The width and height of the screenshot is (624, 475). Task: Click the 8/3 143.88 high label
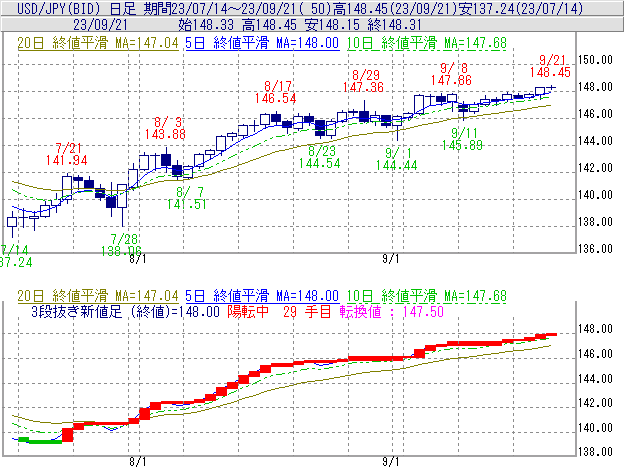pyautogui.click(x=166, y=128)
